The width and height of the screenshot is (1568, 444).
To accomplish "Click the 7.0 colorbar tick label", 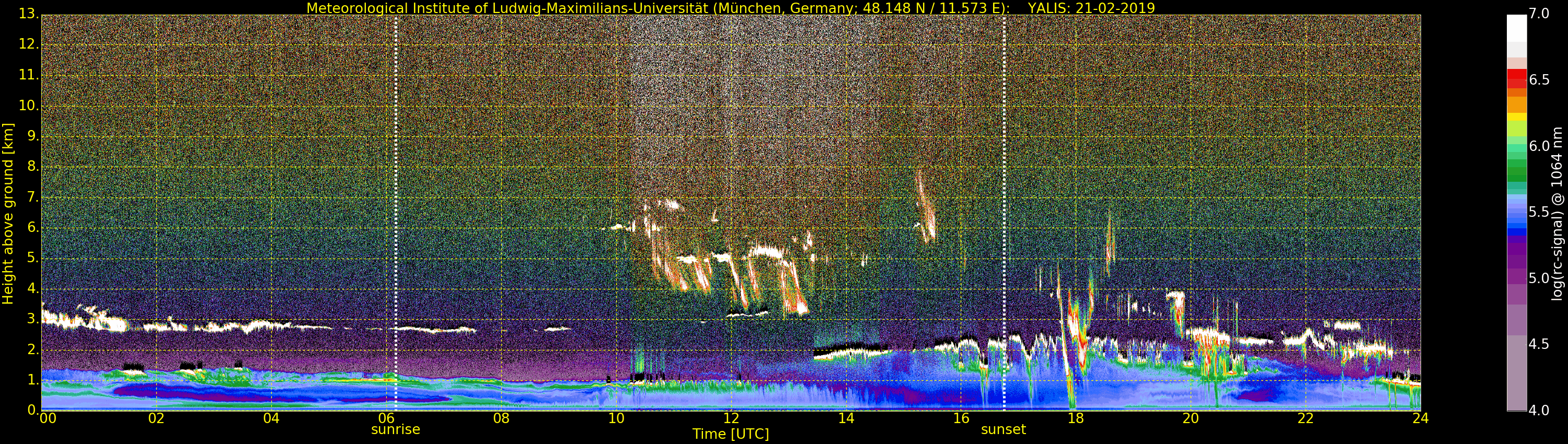I will click(1539, 14).
